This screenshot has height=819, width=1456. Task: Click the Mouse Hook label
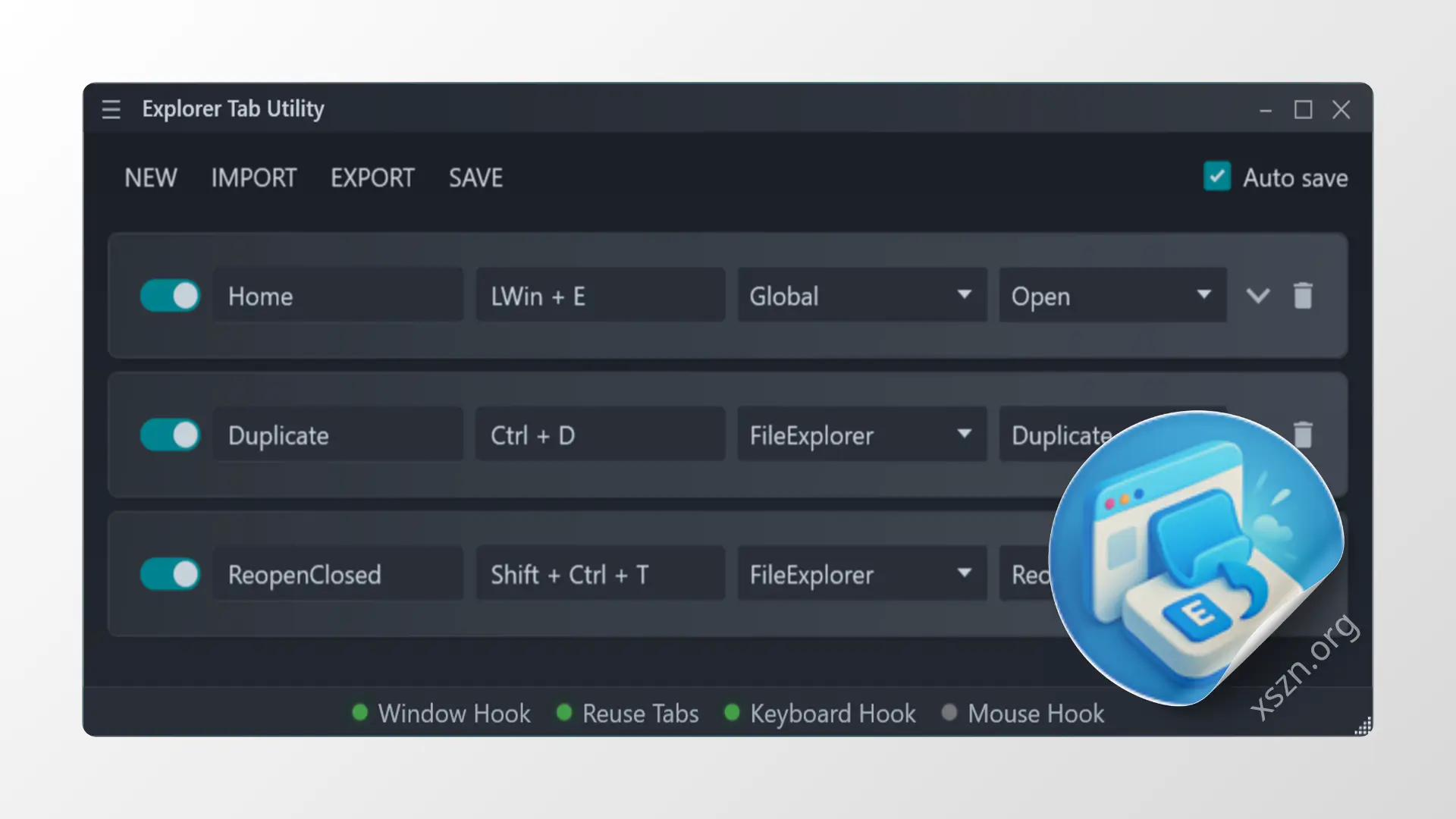(1036, 714)
